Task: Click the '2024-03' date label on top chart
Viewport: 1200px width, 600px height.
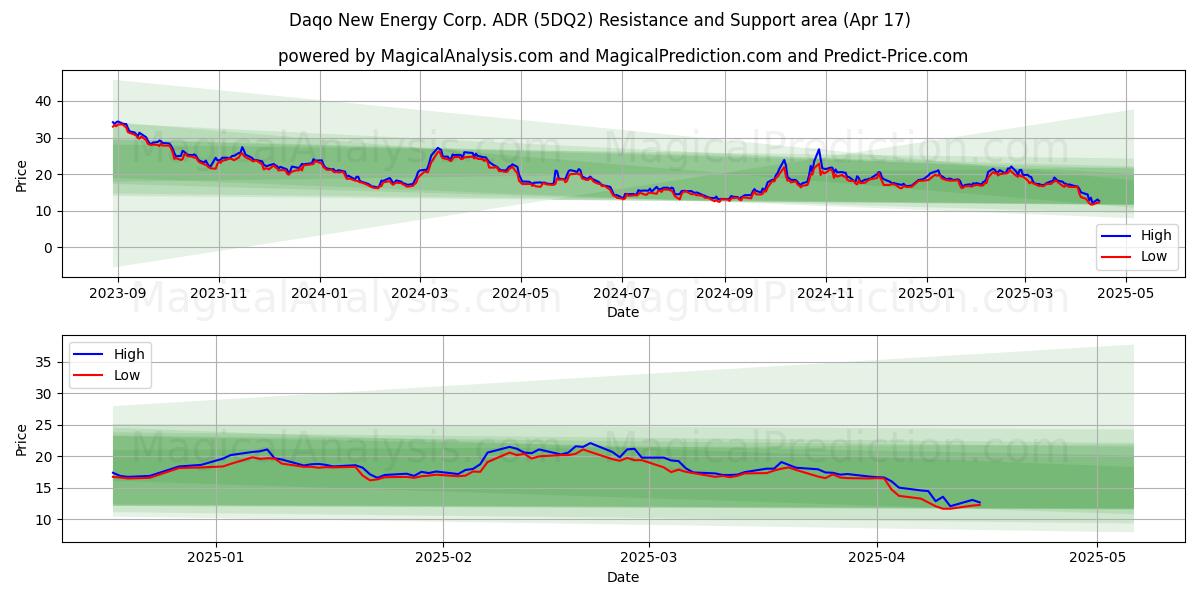Action: tap(420, 294)
